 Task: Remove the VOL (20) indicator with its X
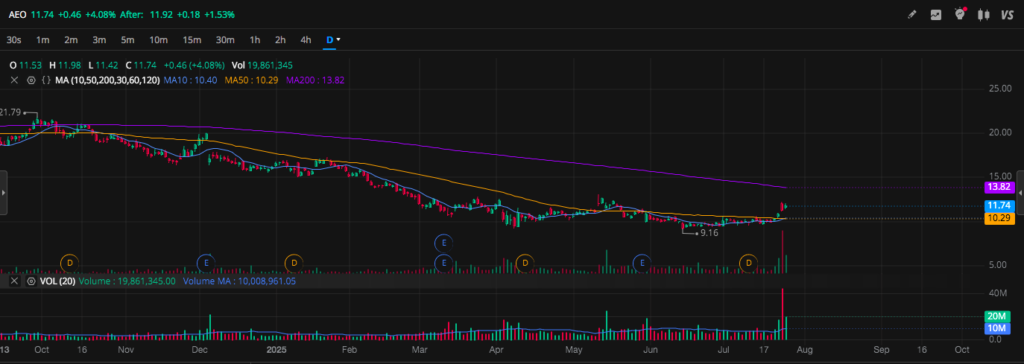(14, 281)
